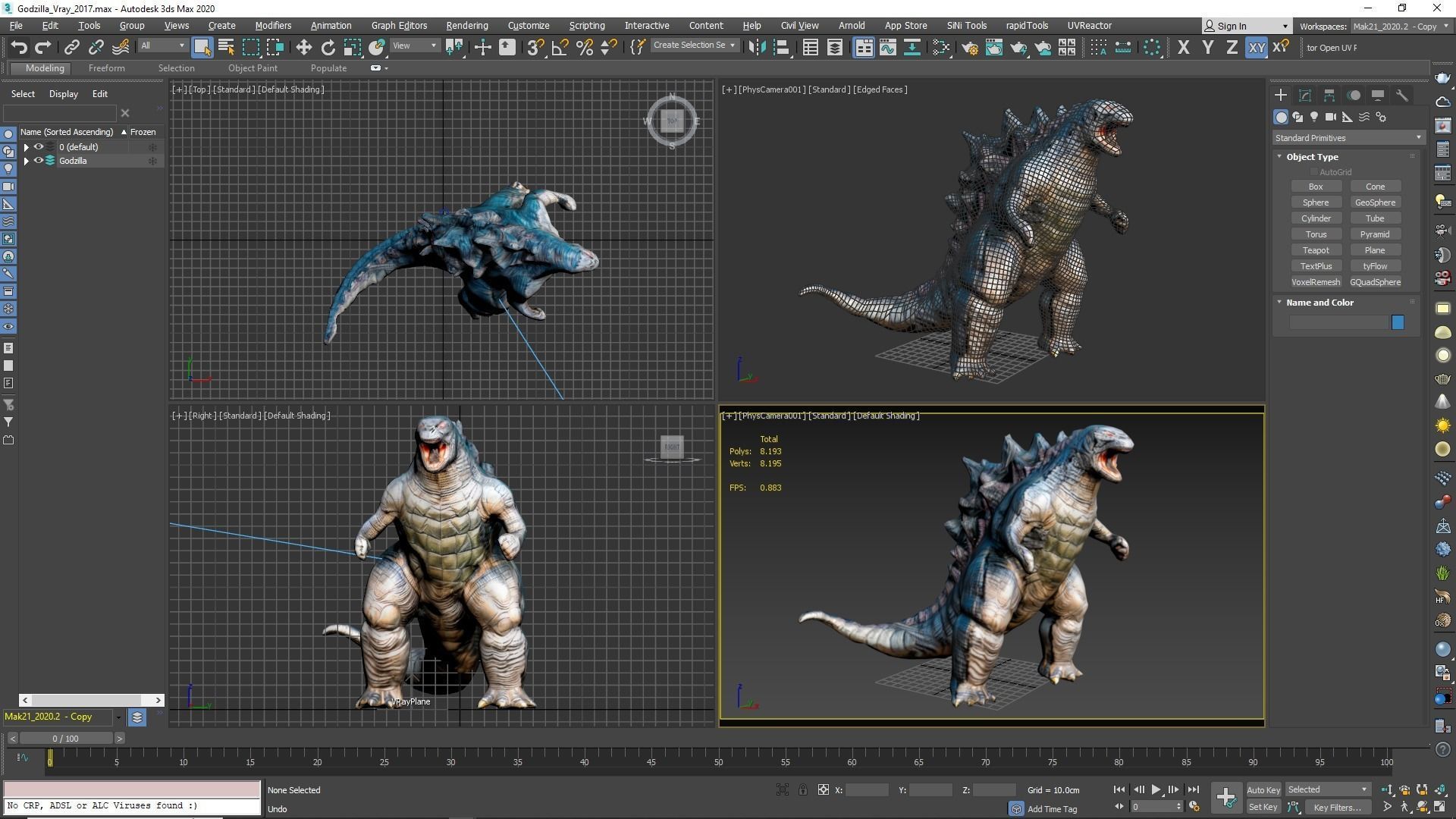Toggle visibility of 0 (default) layer

38,147
